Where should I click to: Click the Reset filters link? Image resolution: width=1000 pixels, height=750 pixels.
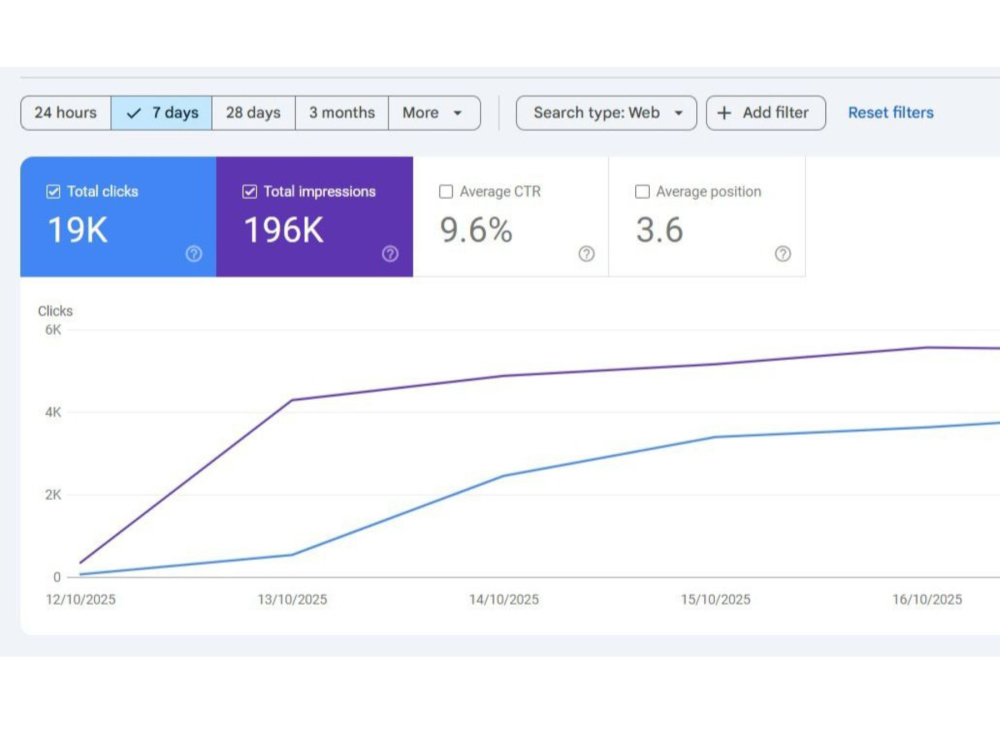(890, 113)
